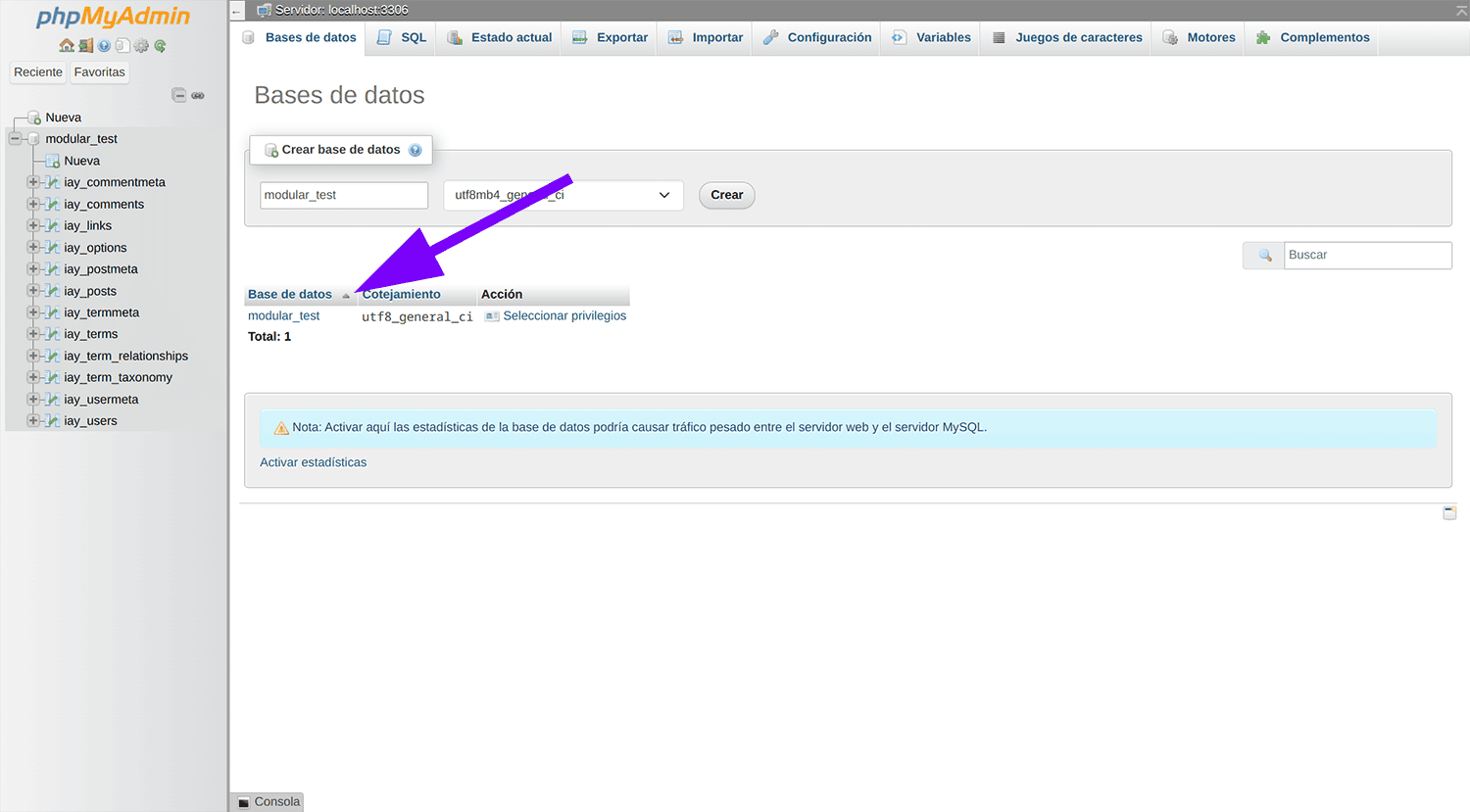
Task: Click the Favoritas button
Action: [x=100, y=72]
